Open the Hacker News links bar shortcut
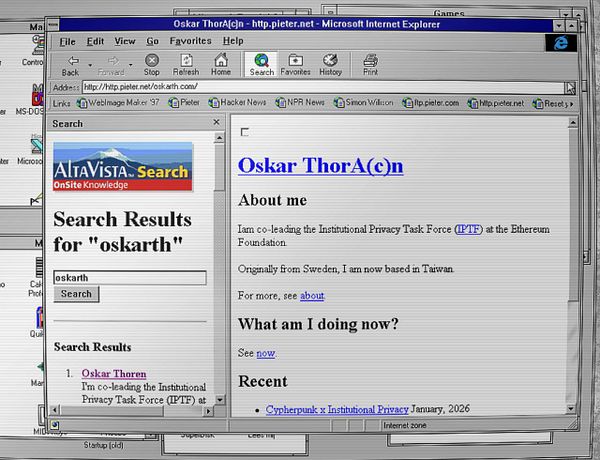Viewport: 600px width, 460px height. [x=237, y=103]
